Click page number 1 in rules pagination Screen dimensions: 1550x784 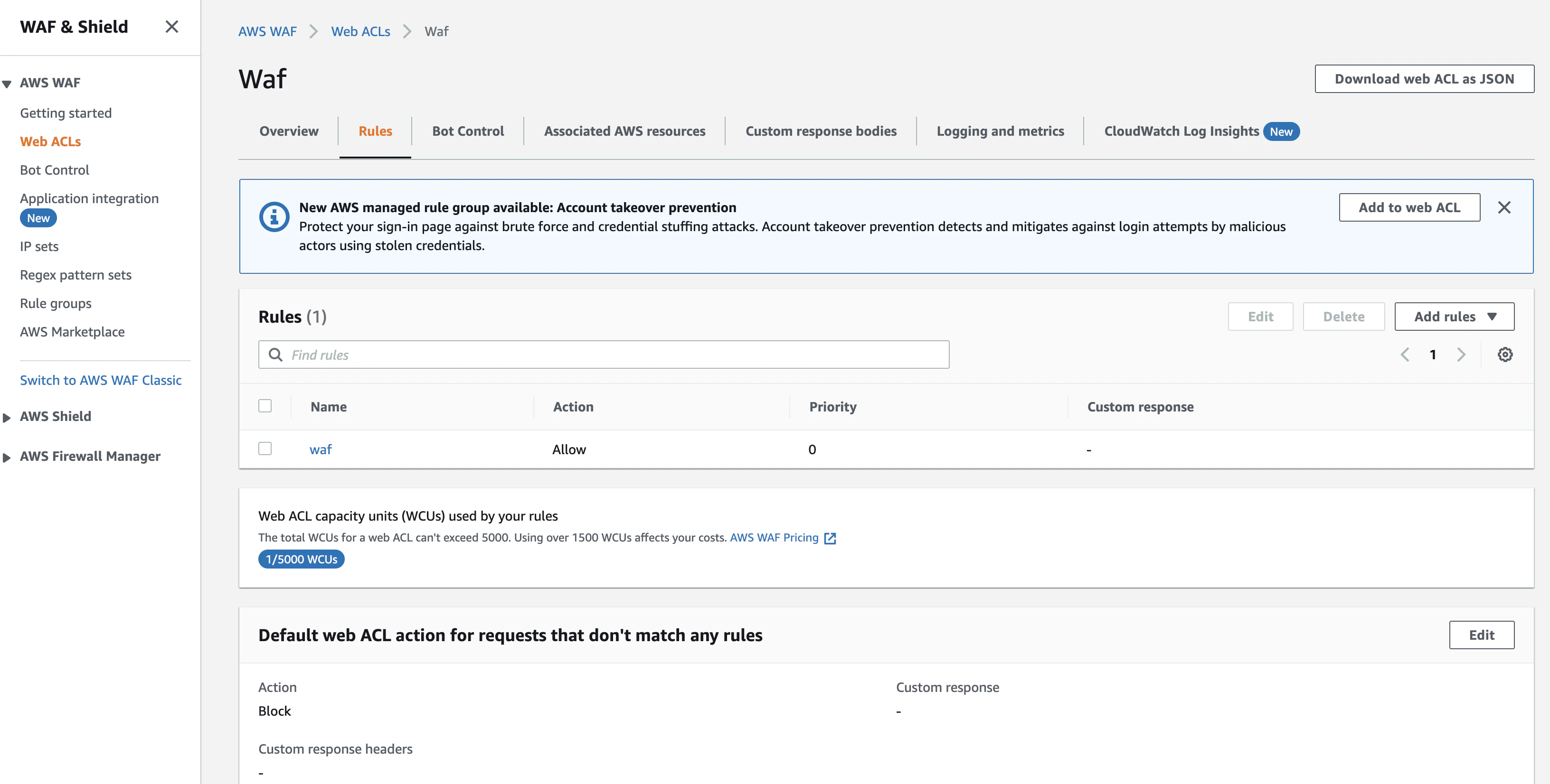(1433, 355)
